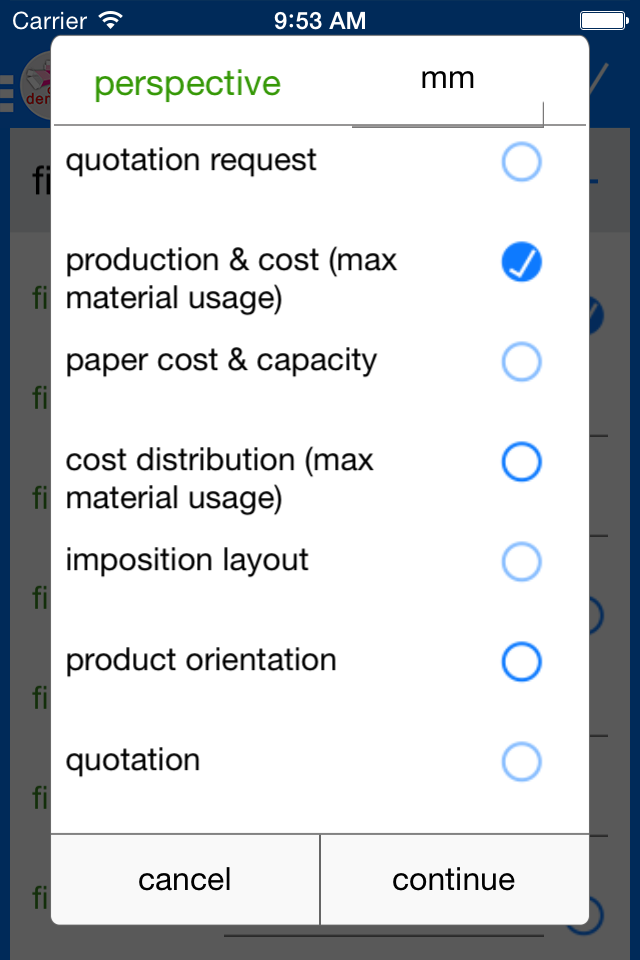
Task: Click the product orientation label text
Action: (201, 660)
